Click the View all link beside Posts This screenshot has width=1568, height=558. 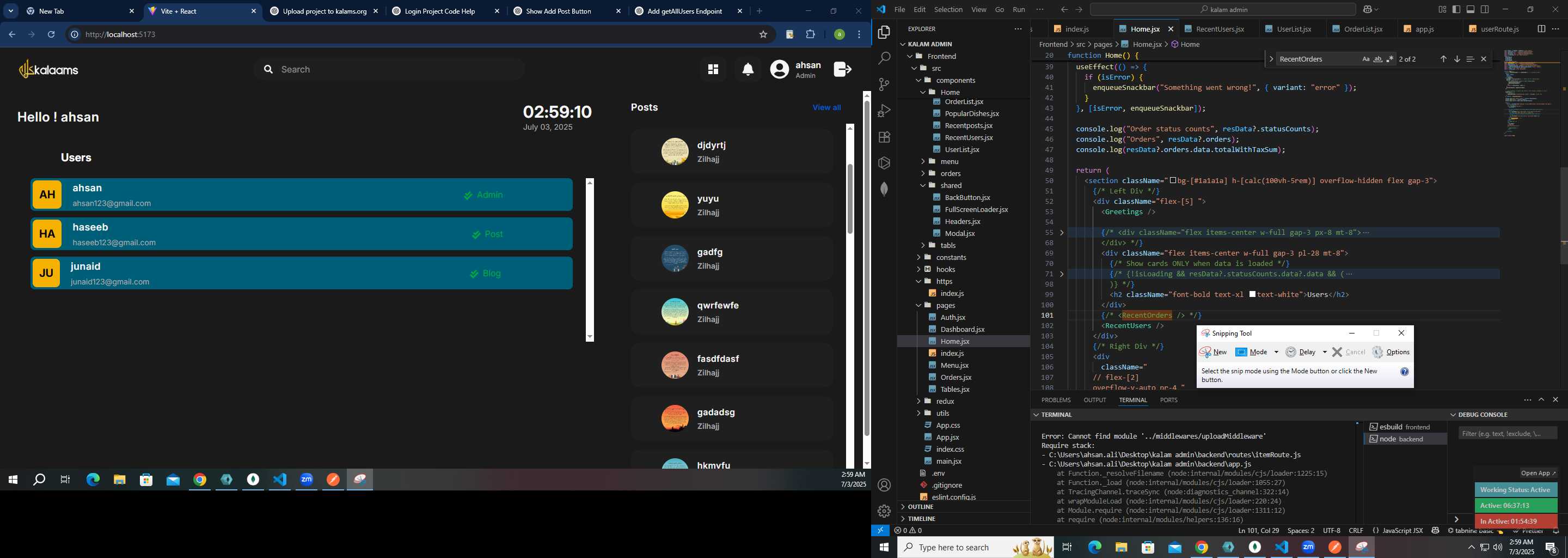[826, 107]
